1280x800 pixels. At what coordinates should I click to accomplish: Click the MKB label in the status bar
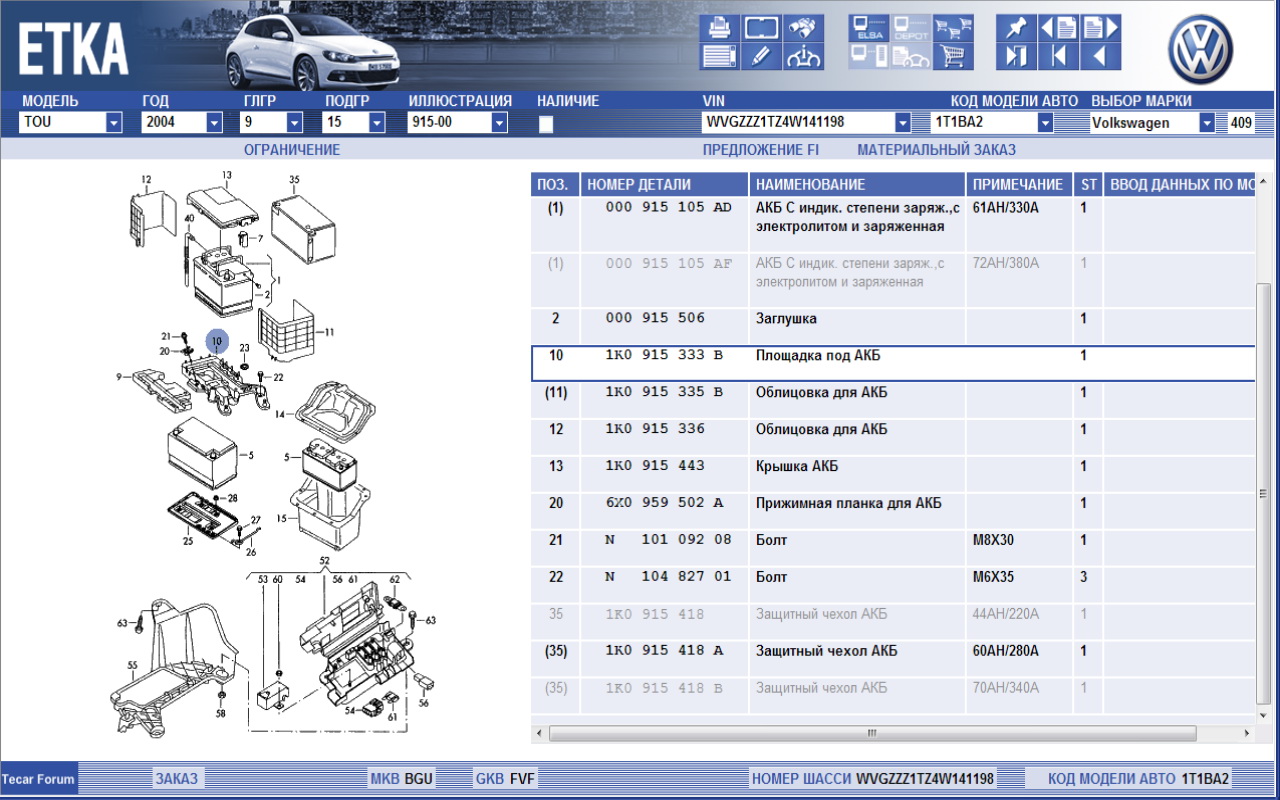385,779
